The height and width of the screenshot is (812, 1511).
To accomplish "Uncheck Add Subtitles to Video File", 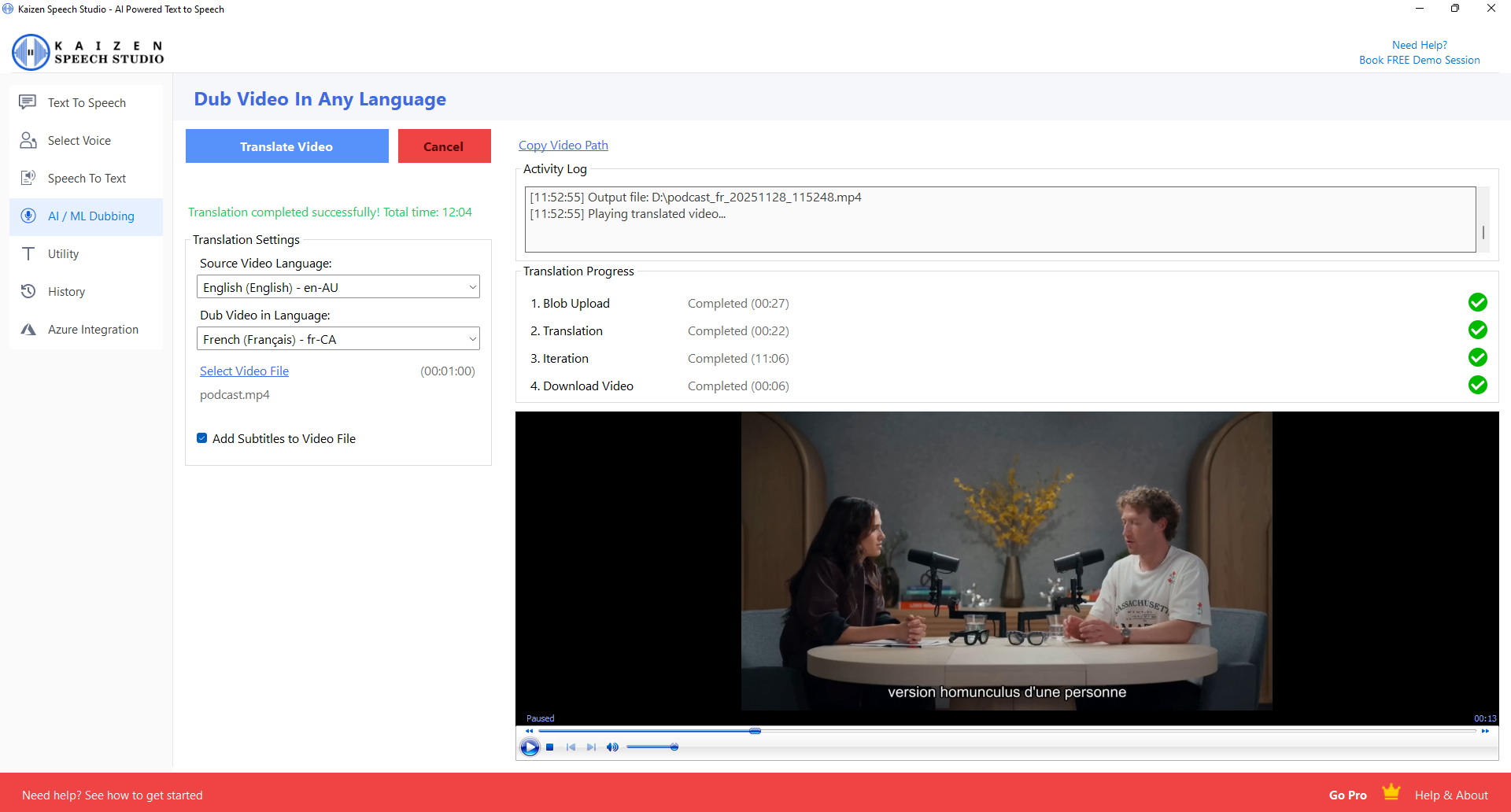I will 201,437.
